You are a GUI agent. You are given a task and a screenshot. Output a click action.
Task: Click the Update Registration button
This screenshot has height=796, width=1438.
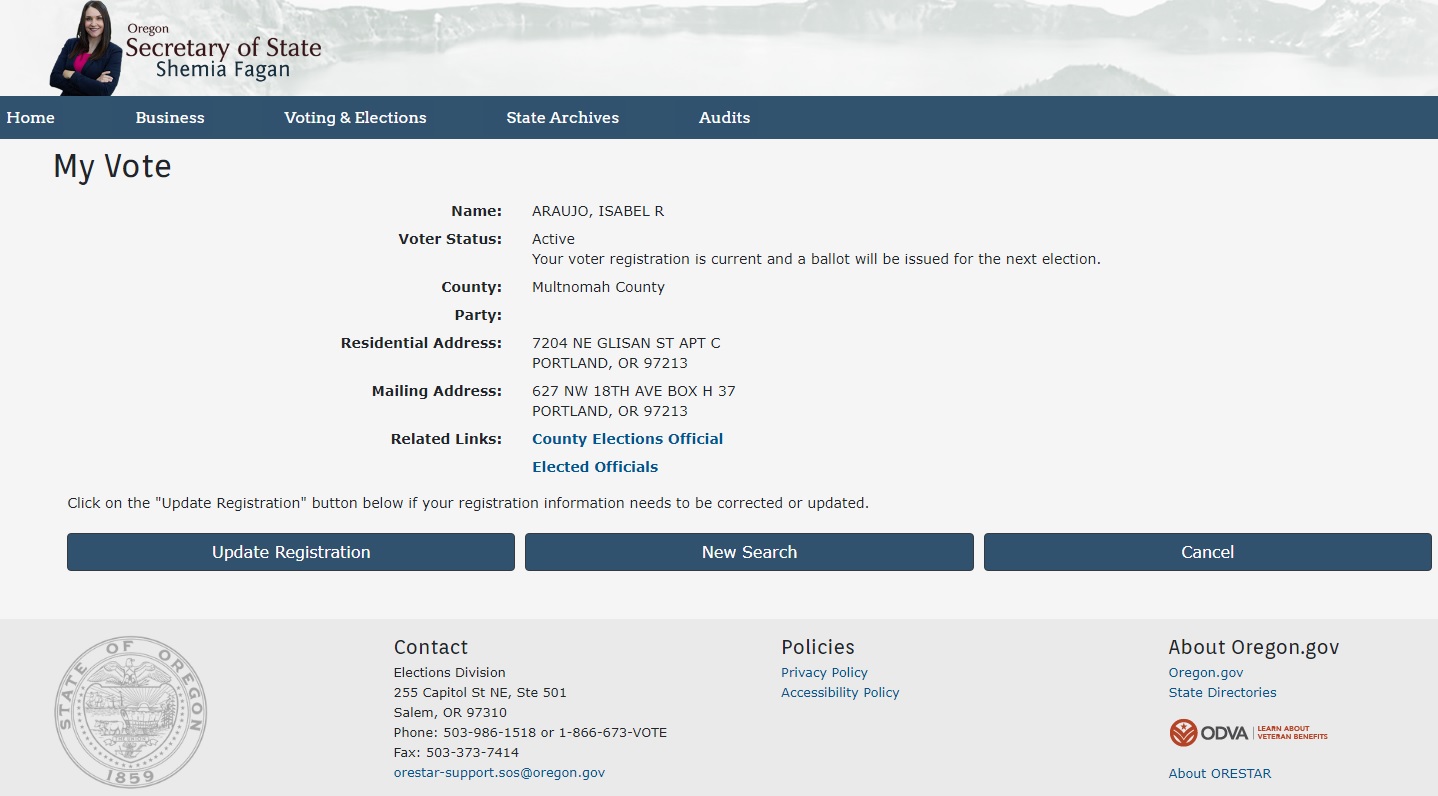291,552
